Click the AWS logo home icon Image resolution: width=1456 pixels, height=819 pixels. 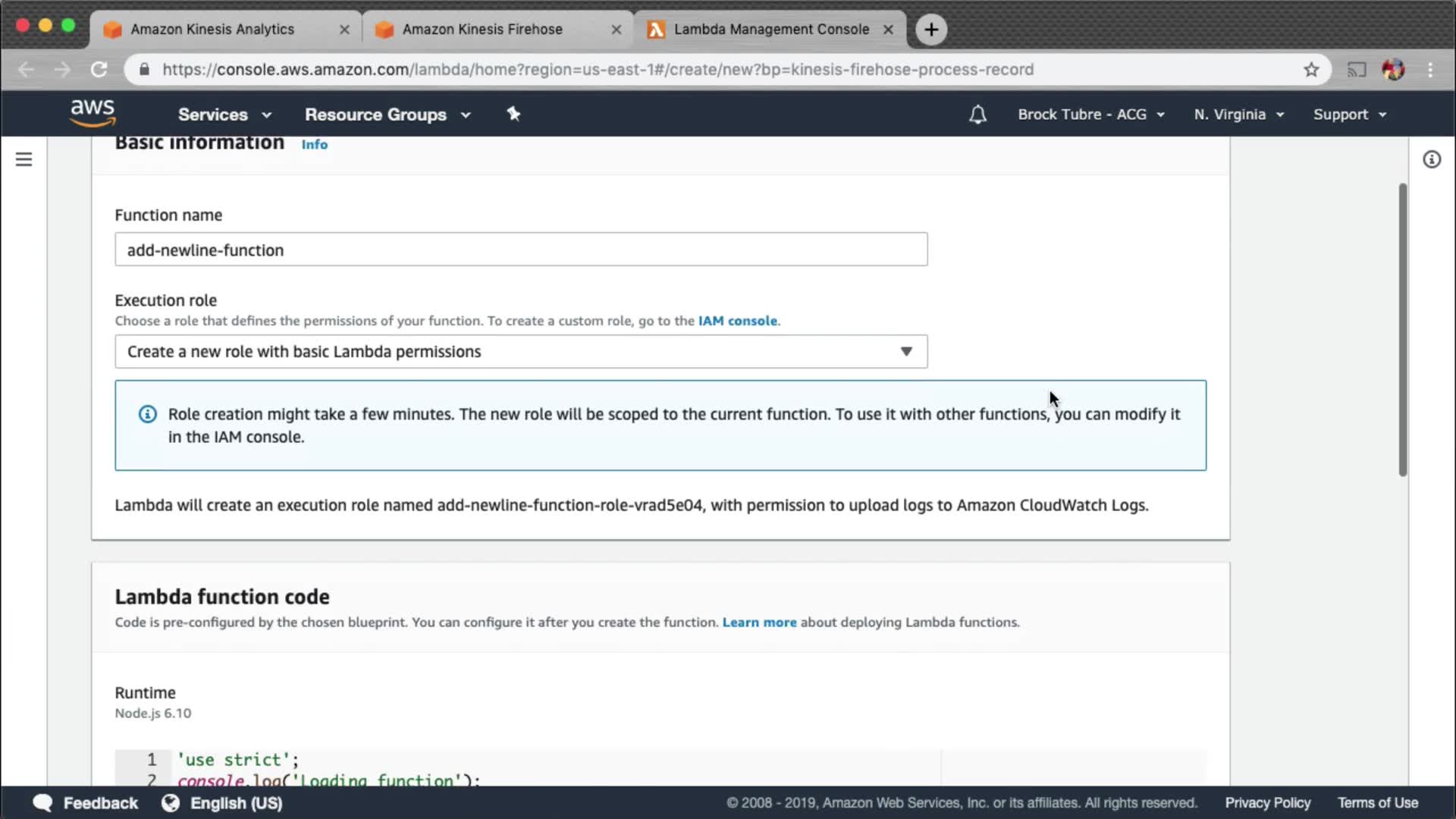coord(93,113)
